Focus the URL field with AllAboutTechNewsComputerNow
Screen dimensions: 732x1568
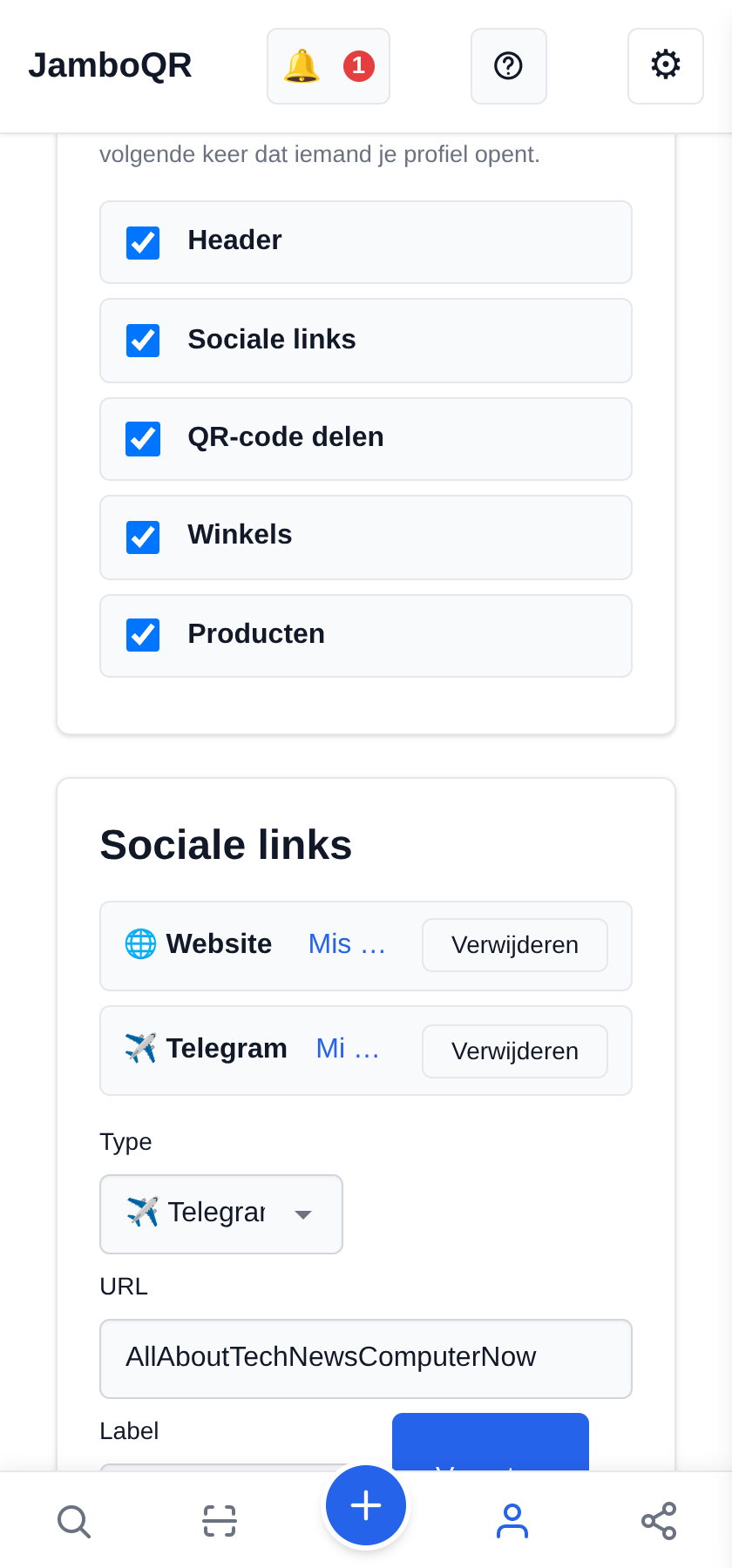coord(366,1359)
